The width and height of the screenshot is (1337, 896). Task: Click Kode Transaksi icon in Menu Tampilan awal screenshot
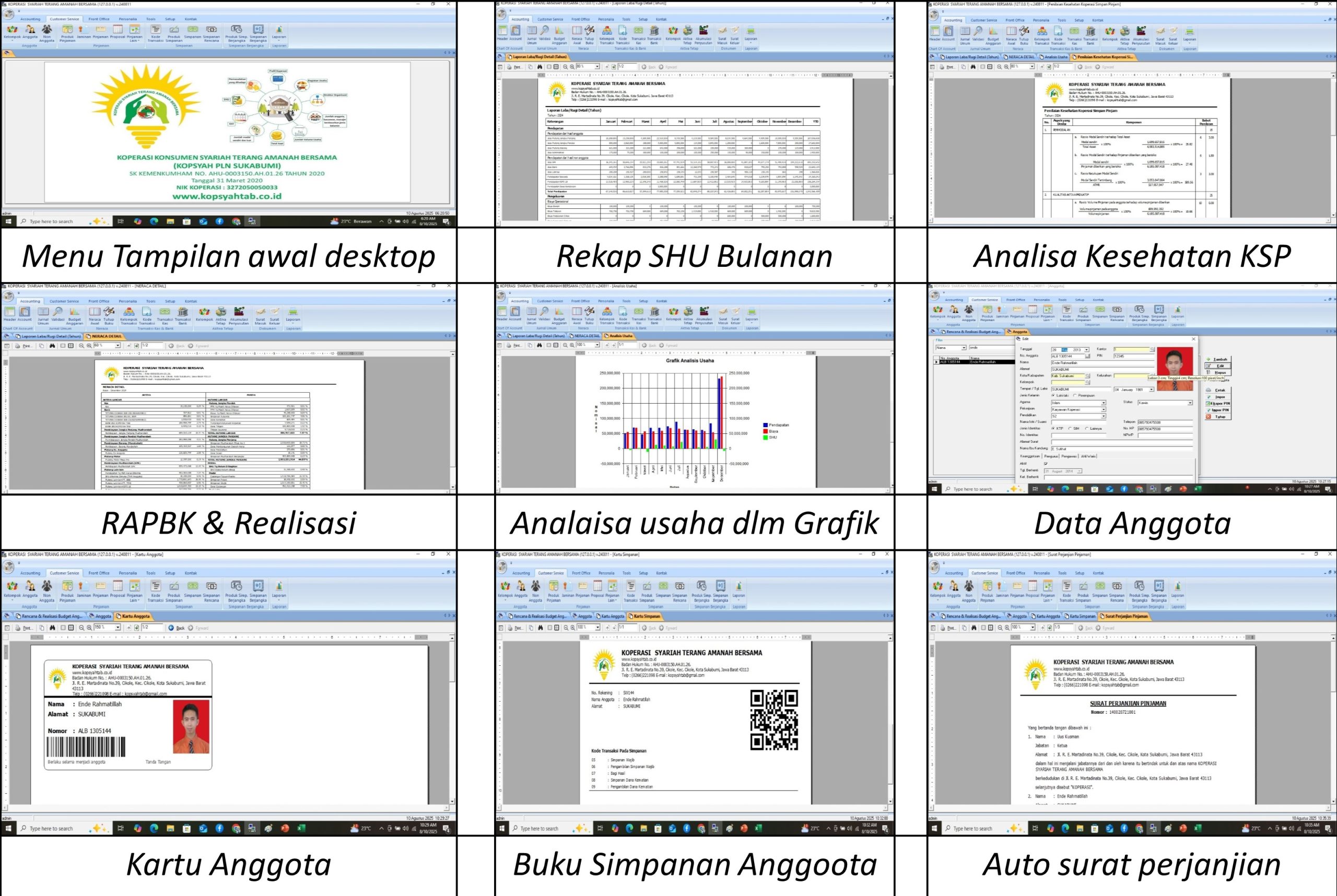coord(156,33)
